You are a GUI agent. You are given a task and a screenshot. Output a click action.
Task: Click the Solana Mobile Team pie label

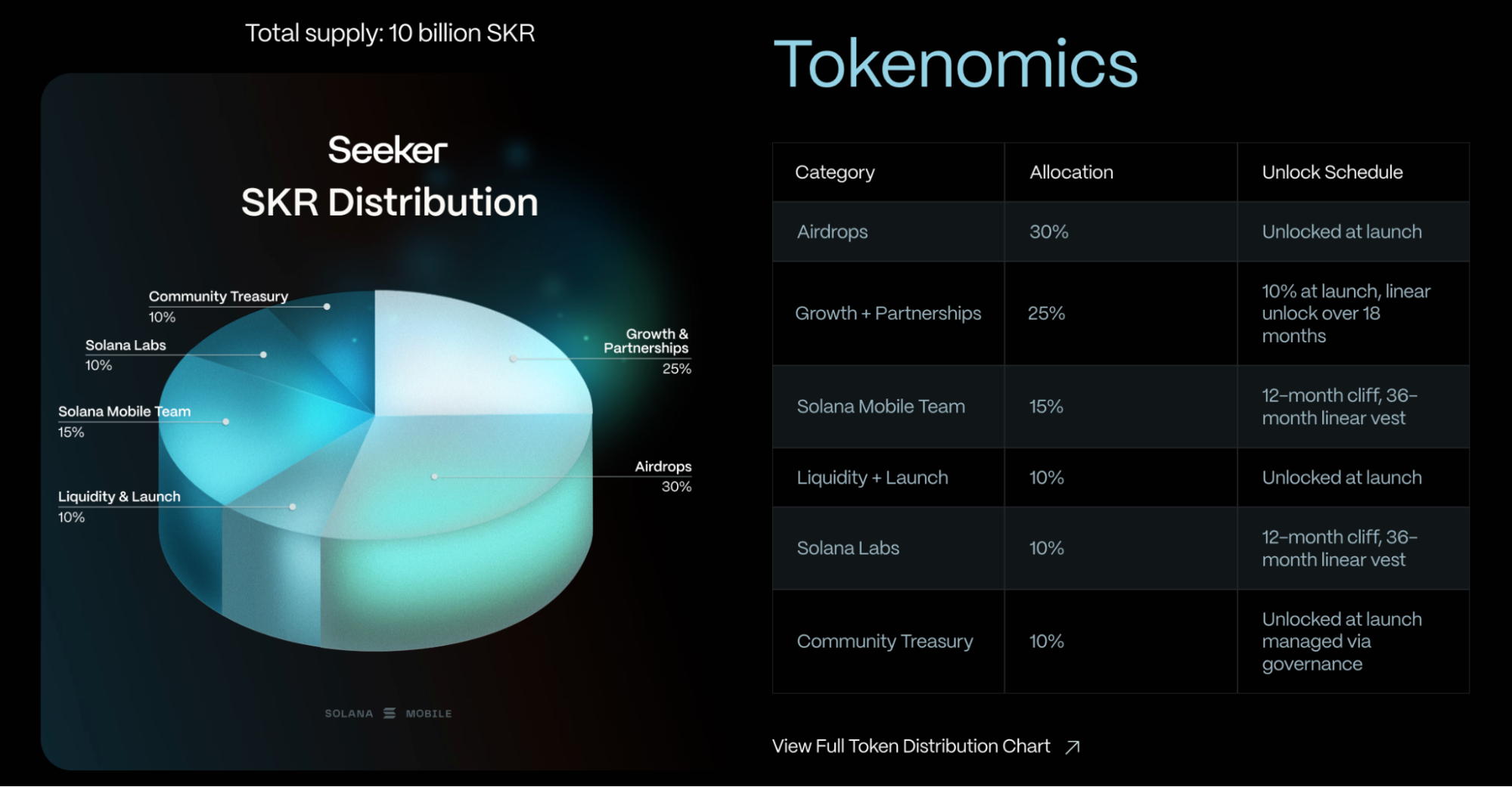(x=124, y=412)
